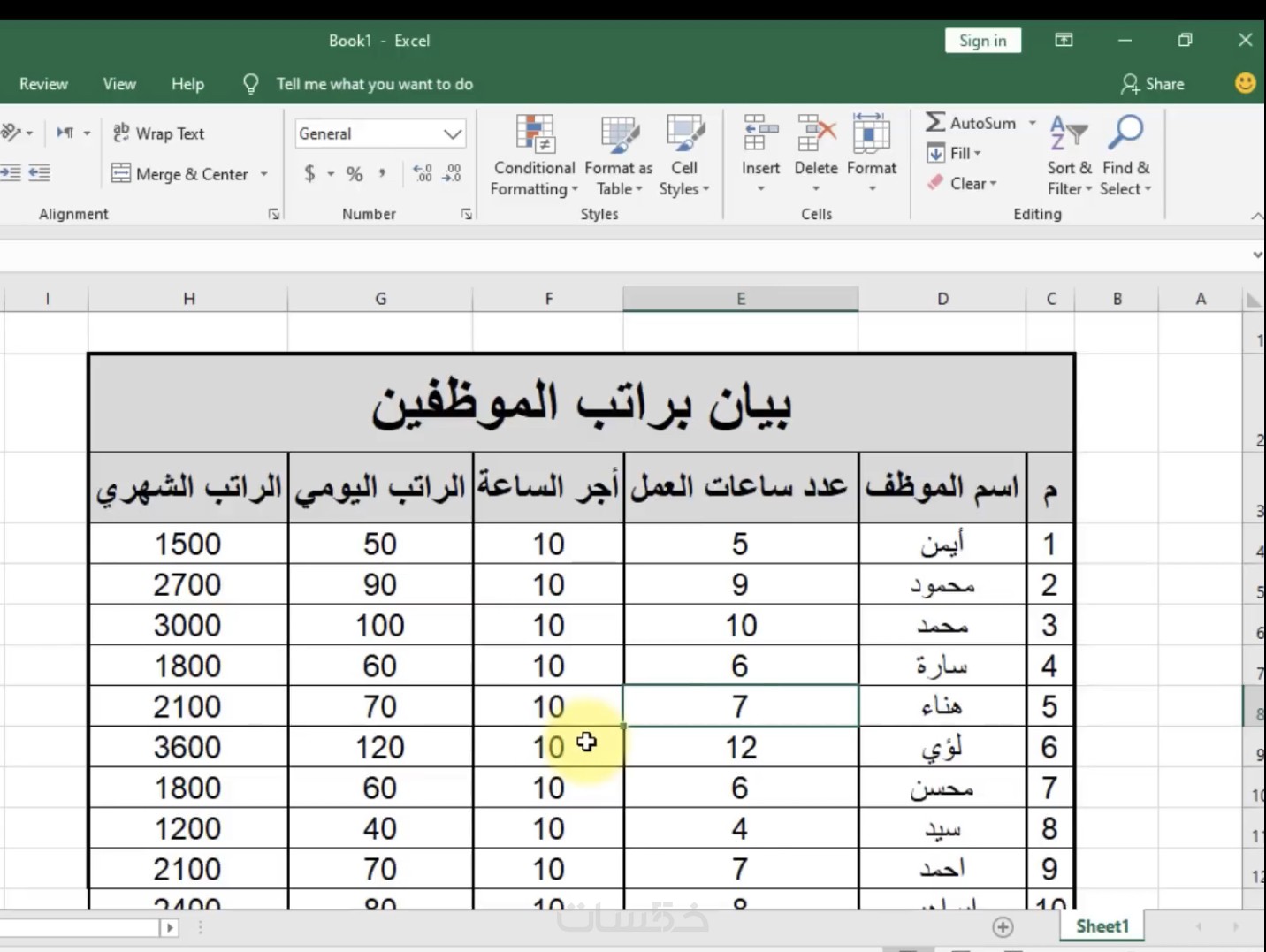Open Number format dialog launcher
The width and height of the screenshot is (1266, 952).
[466, 214]
